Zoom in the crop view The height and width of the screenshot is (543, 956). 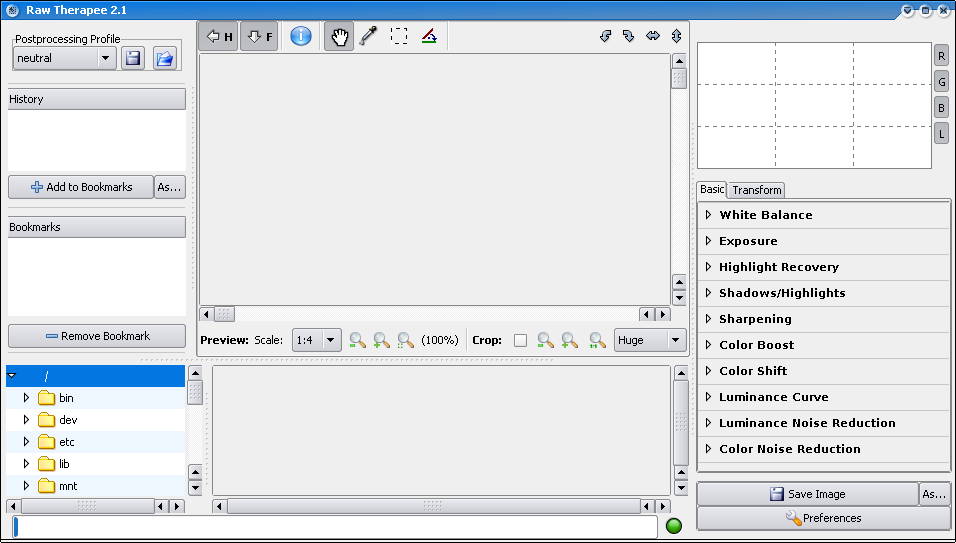pyautogui.click(x=570, y=340)
